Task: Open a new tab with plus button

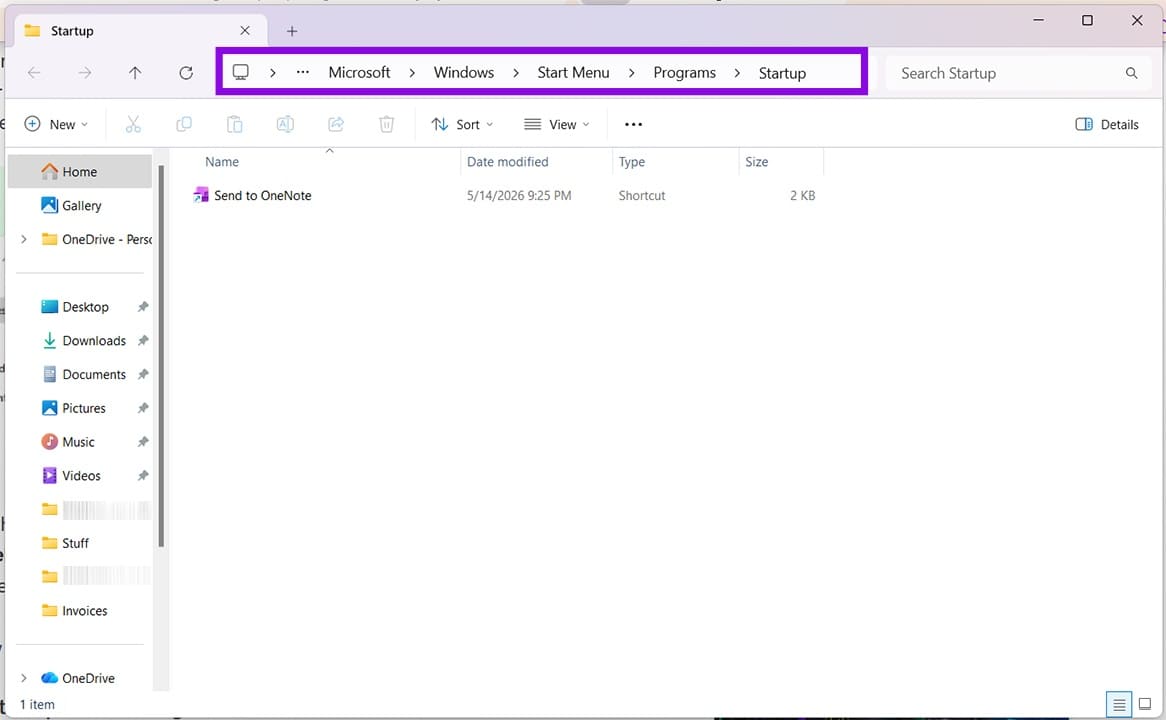Action: click(x=292, y=31)
